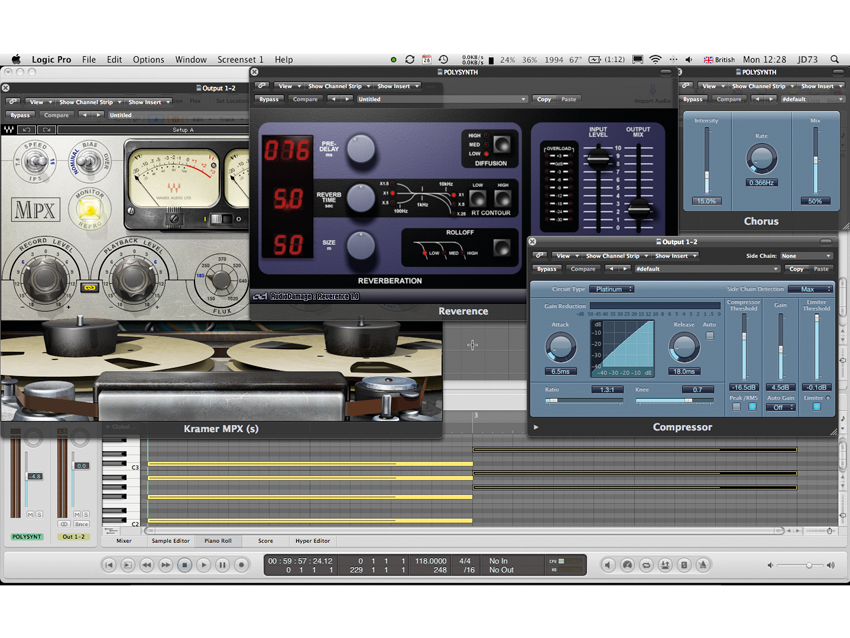Click the Waves logo icon in Kramer MPX

(x=9, y=130)
